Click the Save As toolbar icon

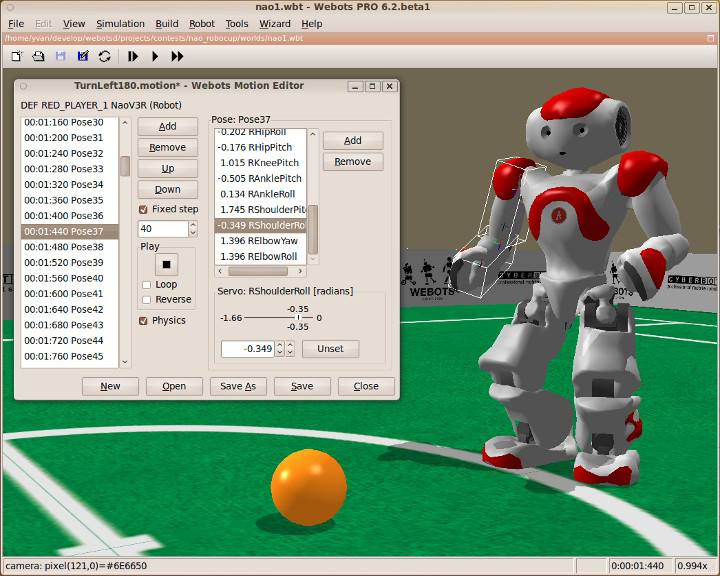tap(83, 56)
